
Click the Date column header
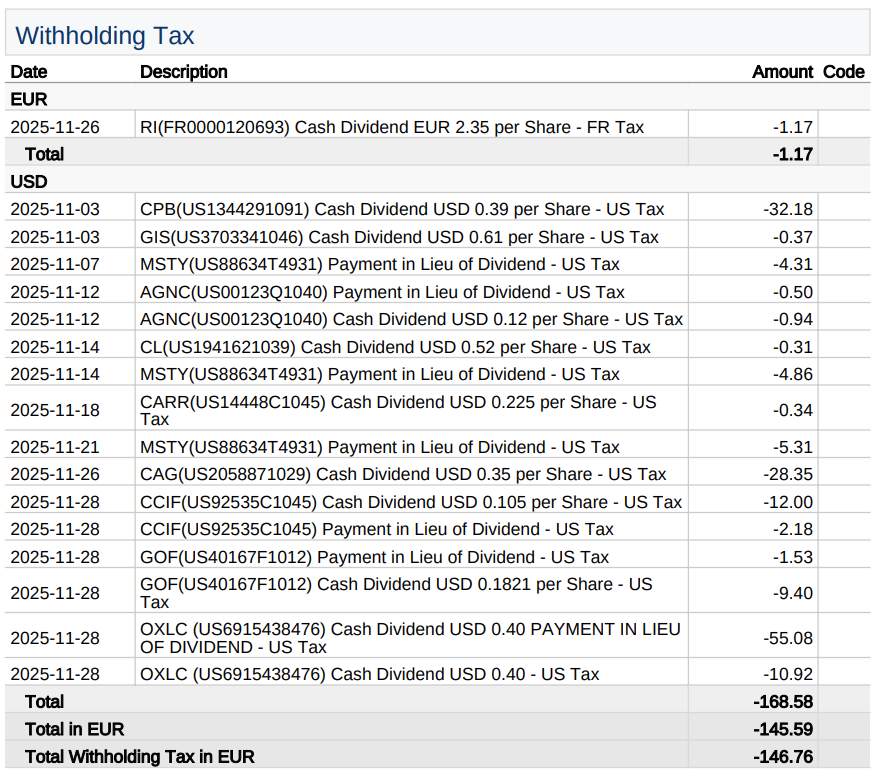(x=29, y=72)
